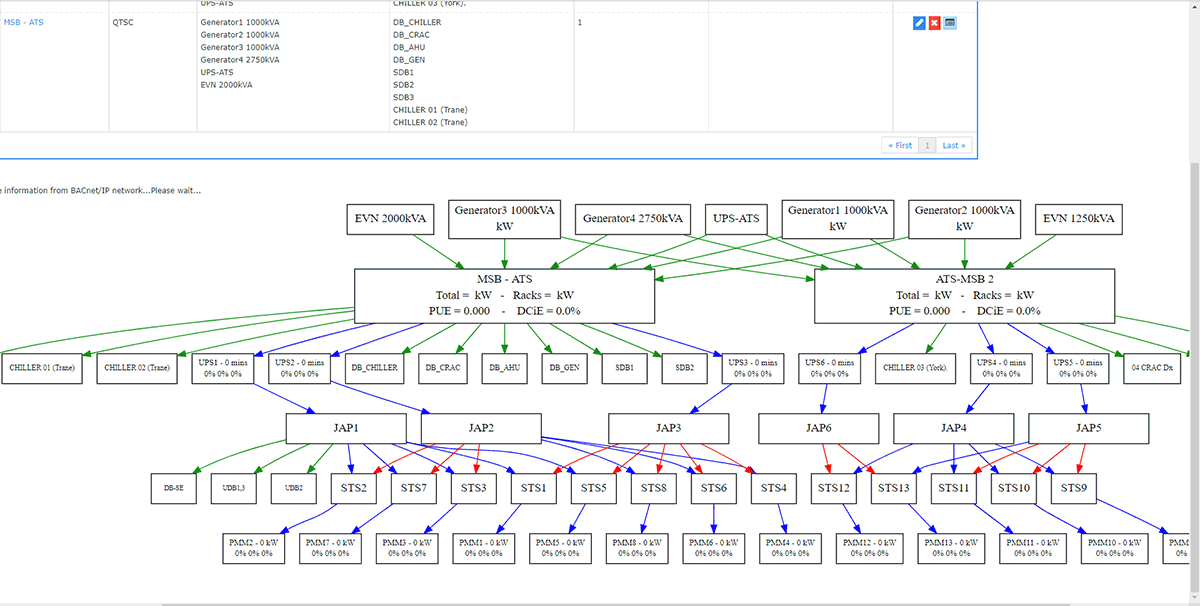The image size is (1200, 606).
Task: Click the red delete X icon
Action: (x=934, y=23)
